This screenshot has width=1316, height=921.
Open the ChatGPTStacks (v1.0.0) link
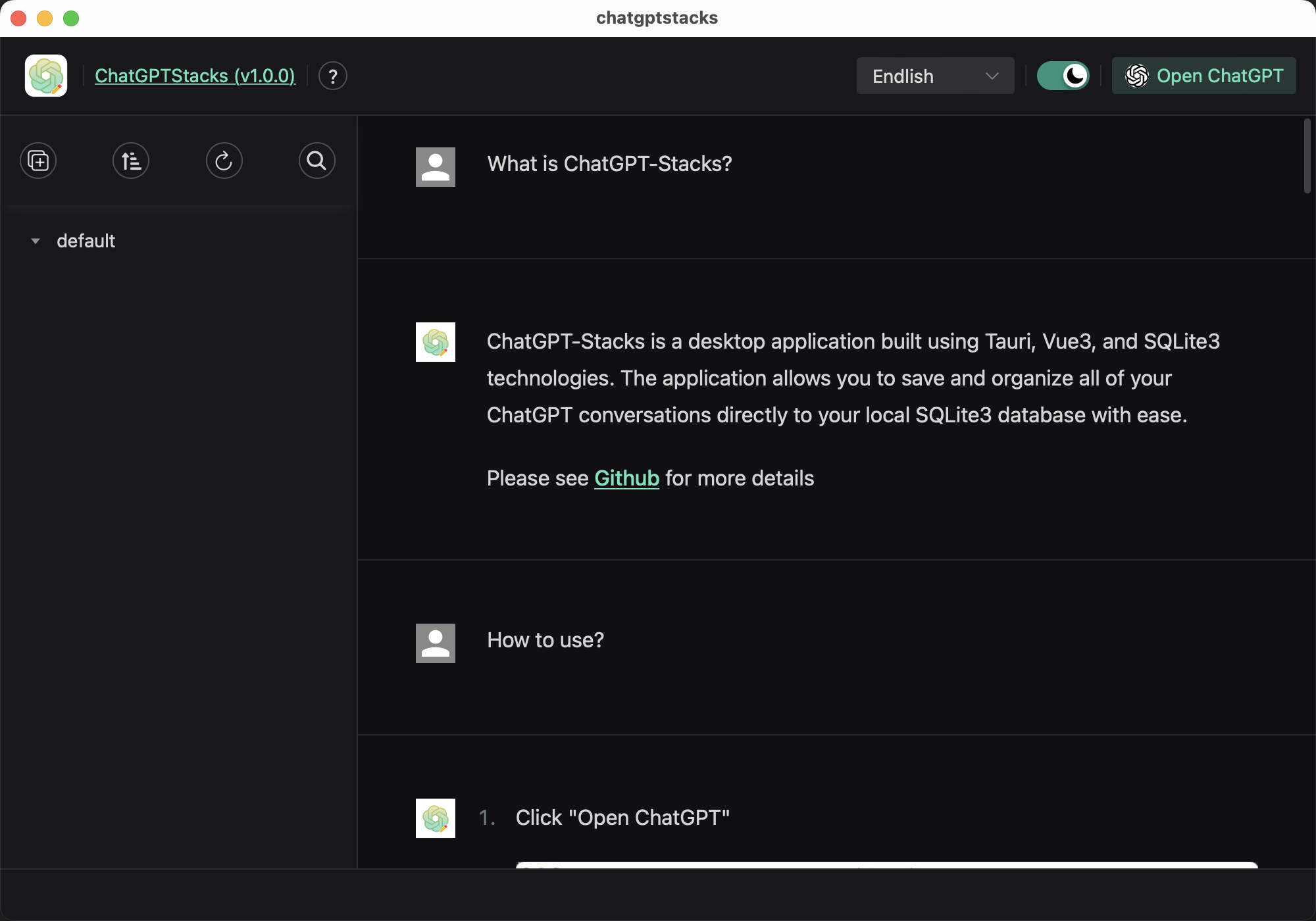coord(195,76)
